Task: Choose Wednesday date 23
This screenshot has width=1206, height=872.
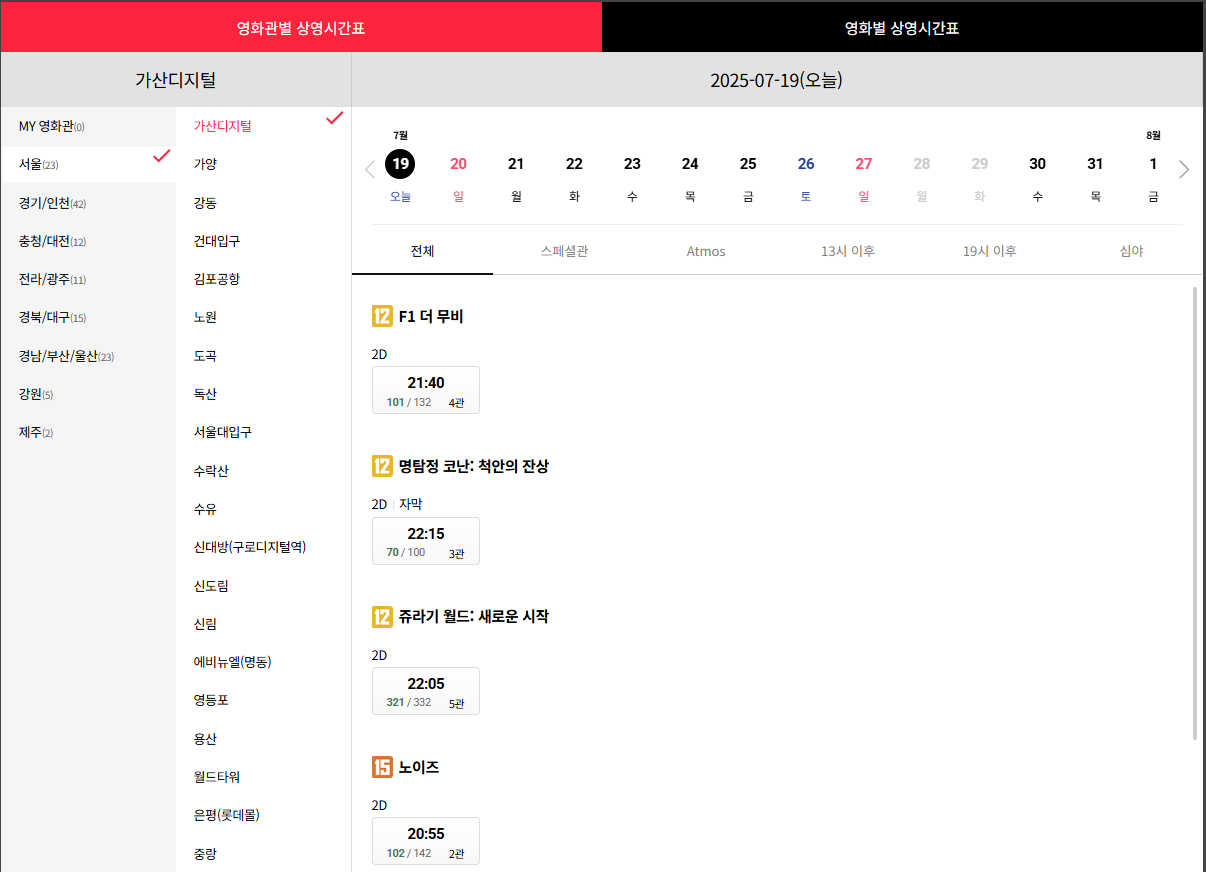Action: point(632,164)
